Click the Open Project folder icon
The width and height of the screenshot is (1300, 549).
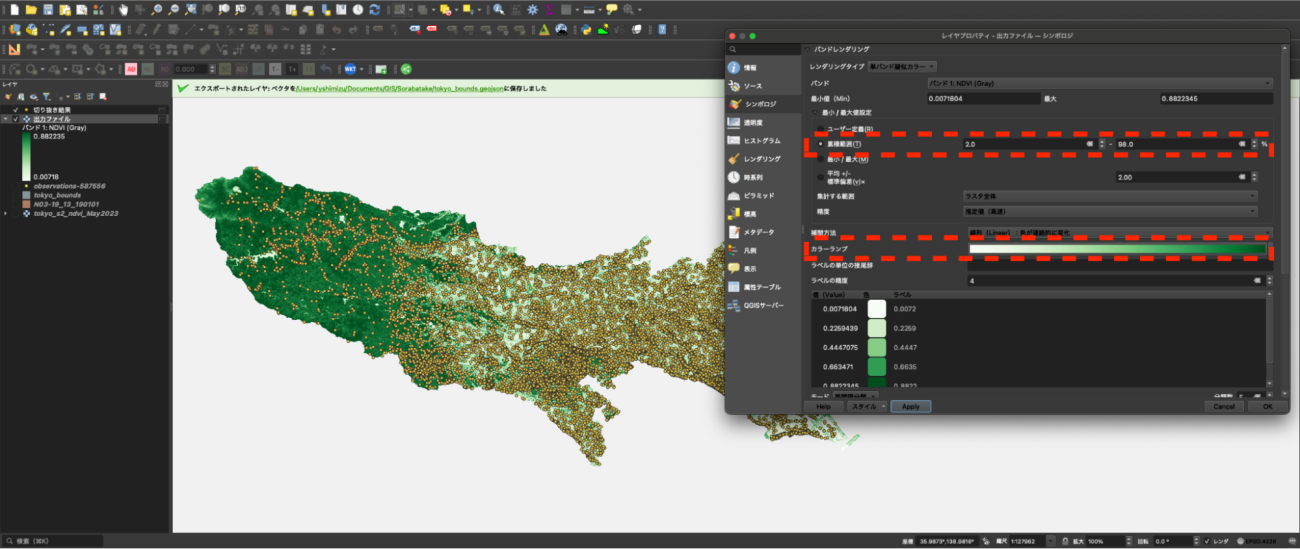(x=31, y=9)
